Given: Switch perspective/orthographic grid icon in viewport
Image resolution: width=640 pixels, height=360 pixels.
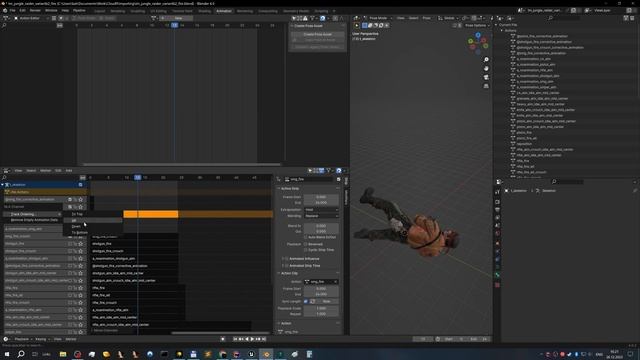Looking at the screenshot, I should pyautogui.click(x=486, y=86).
